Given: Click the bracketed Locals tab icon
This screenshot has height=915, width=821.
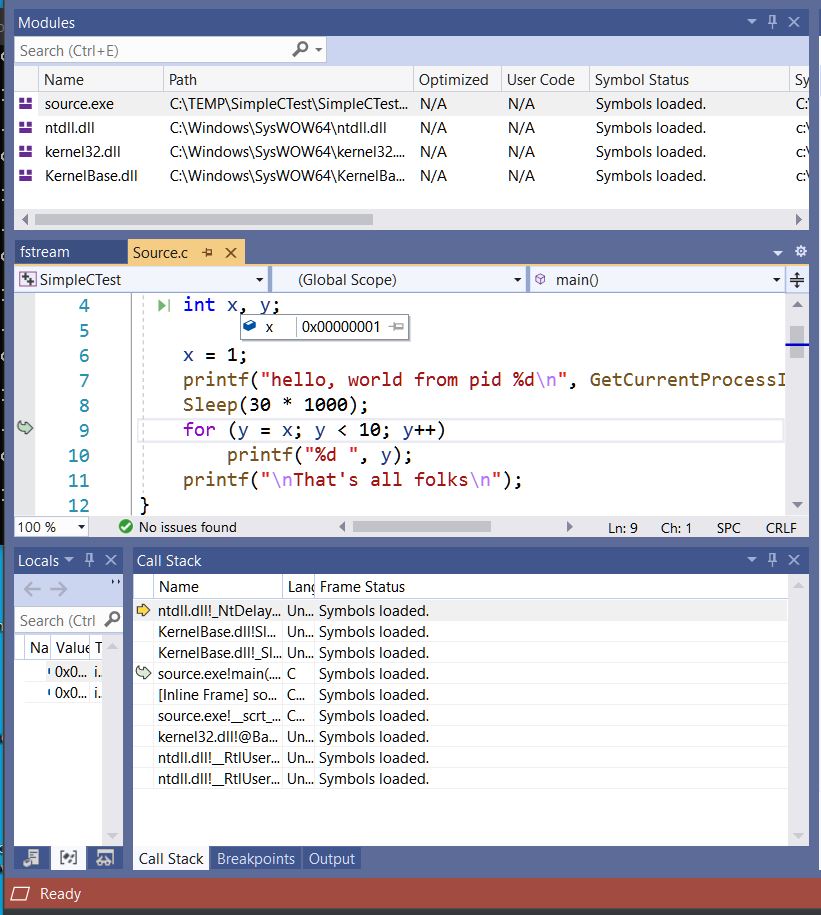Looking at the screenshot, I should pyautogui.click(x=68, y=857).
